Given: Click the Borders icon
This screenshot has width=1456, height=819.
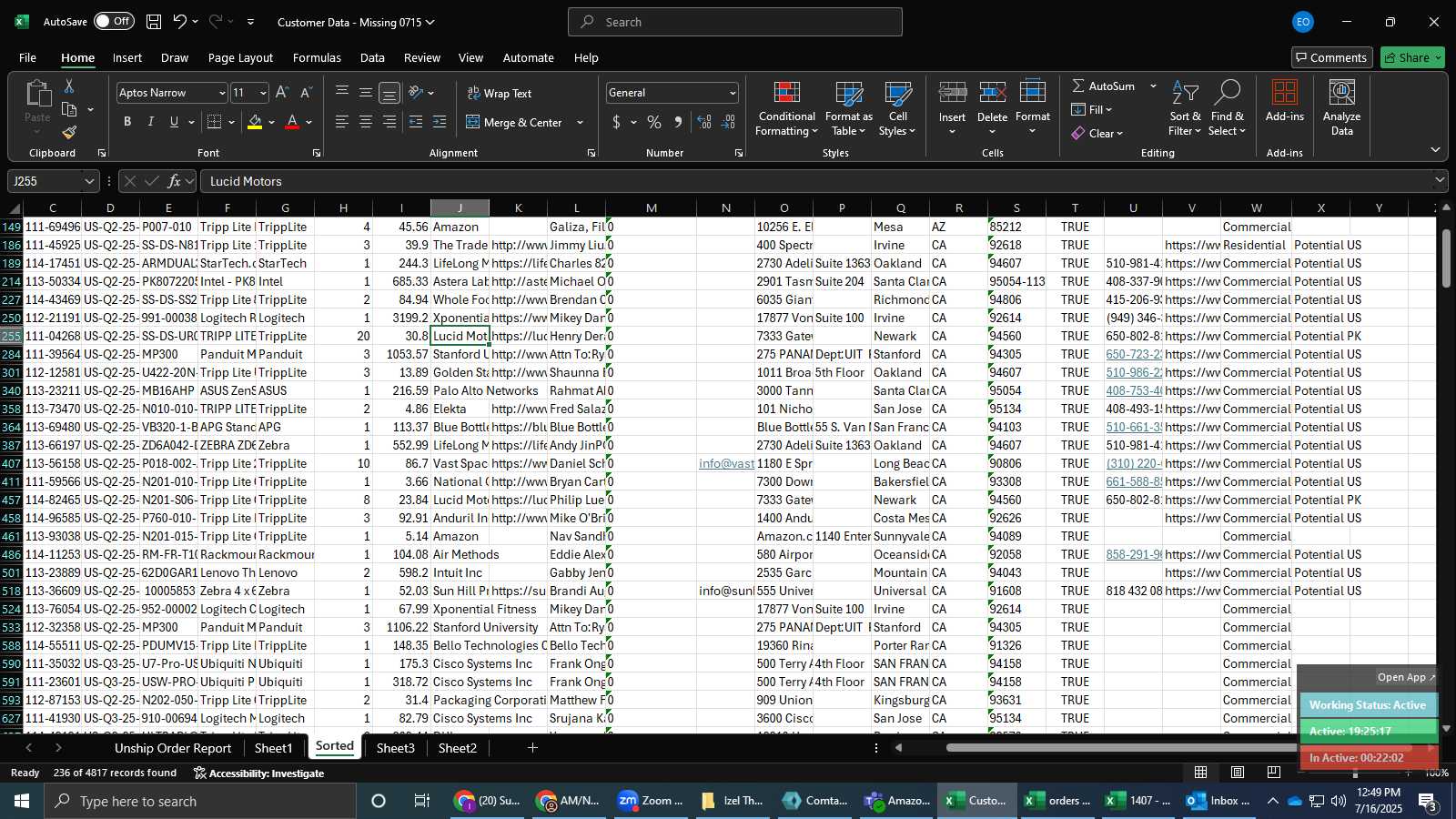Looking at the screenshot, I should [x=215, y=122].
